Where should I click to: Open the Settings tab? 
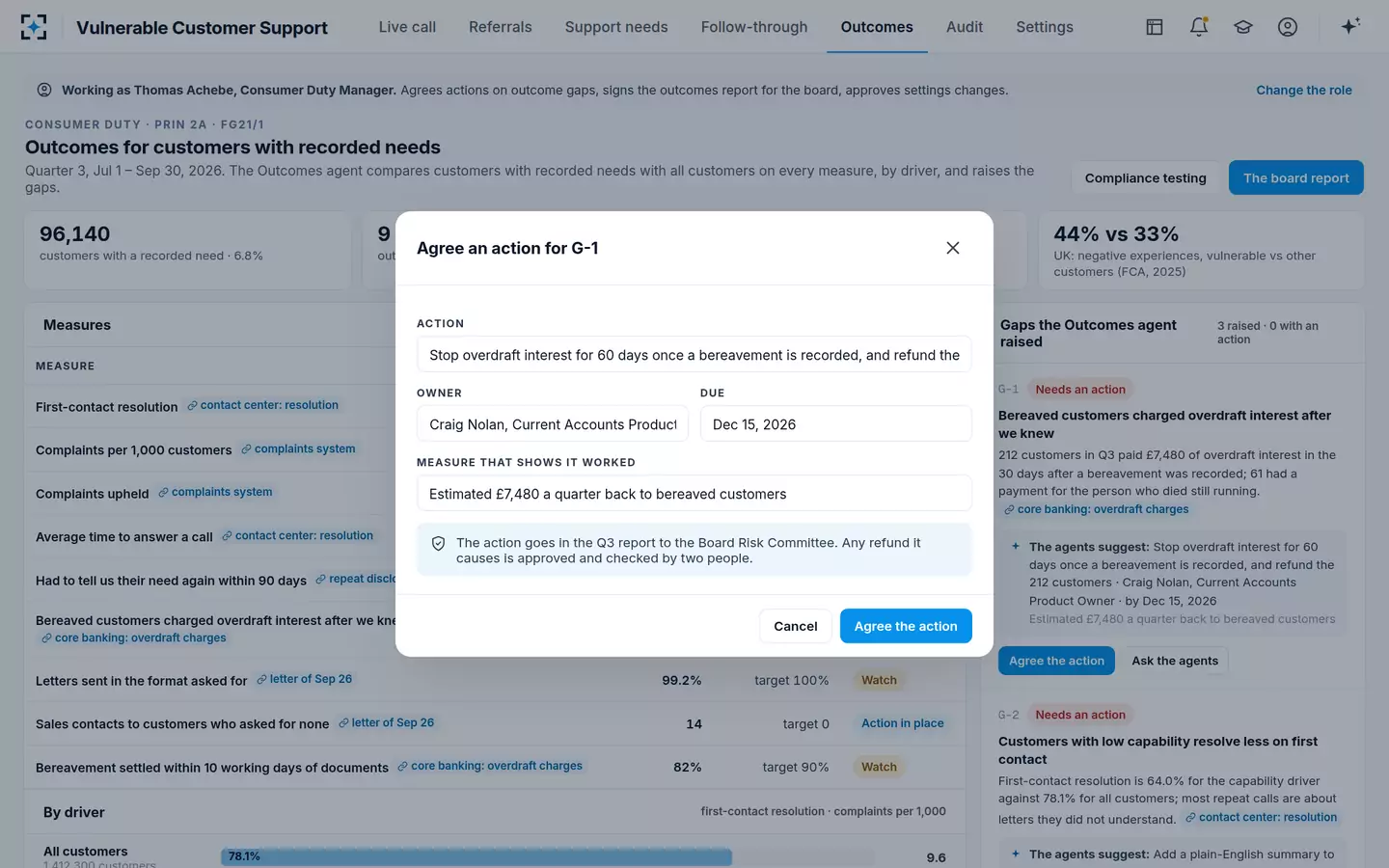[1045, 27]
